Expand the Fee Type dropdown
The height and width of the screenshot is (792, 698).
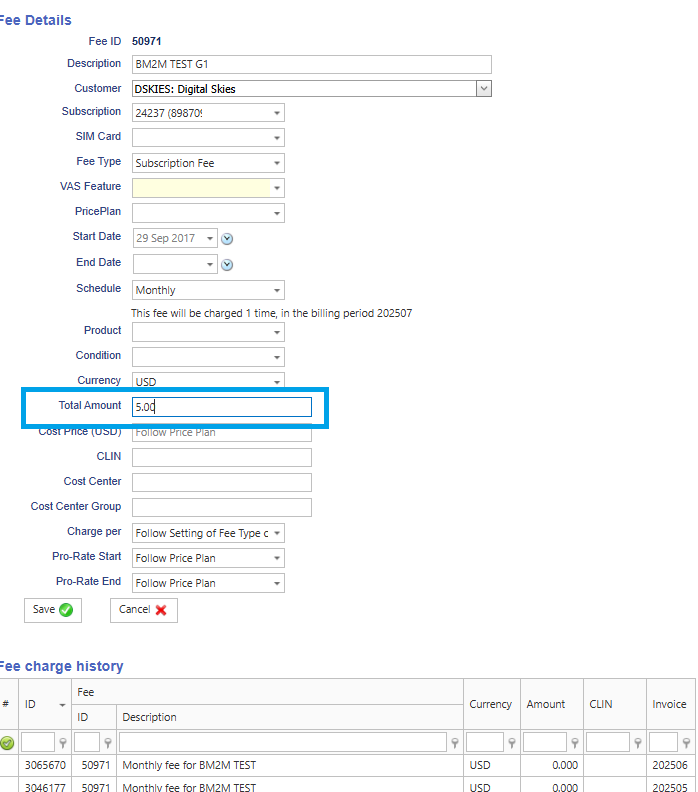pos(276,163)
